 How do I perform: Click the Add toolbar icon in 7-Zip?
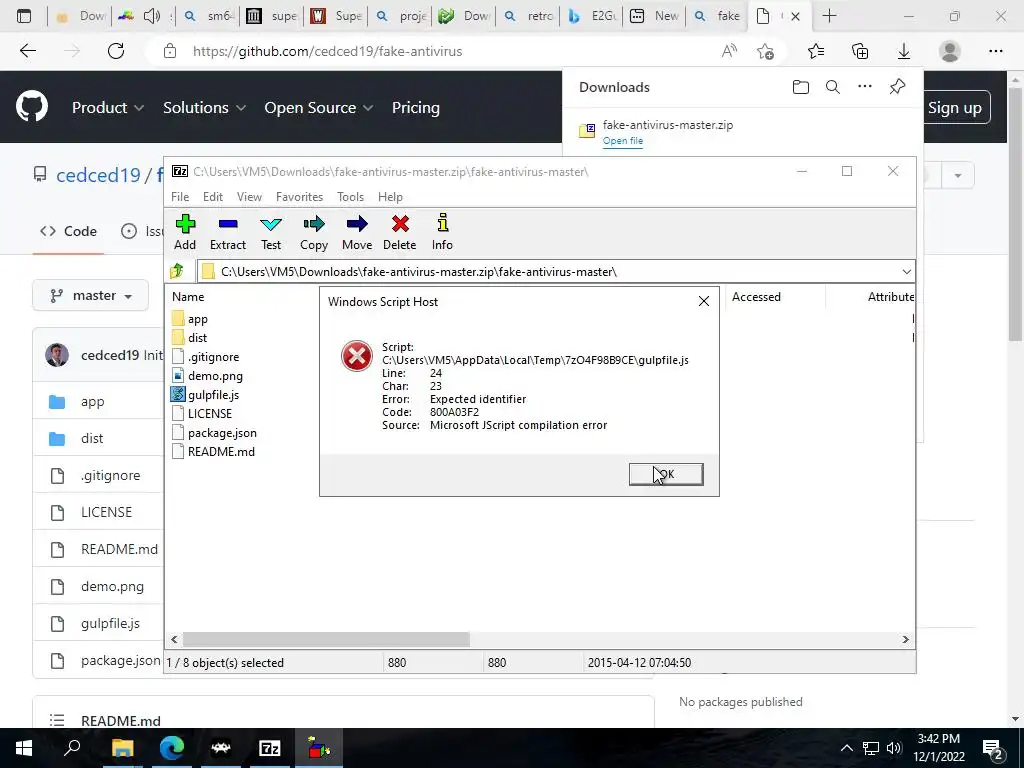click(185, 232)
